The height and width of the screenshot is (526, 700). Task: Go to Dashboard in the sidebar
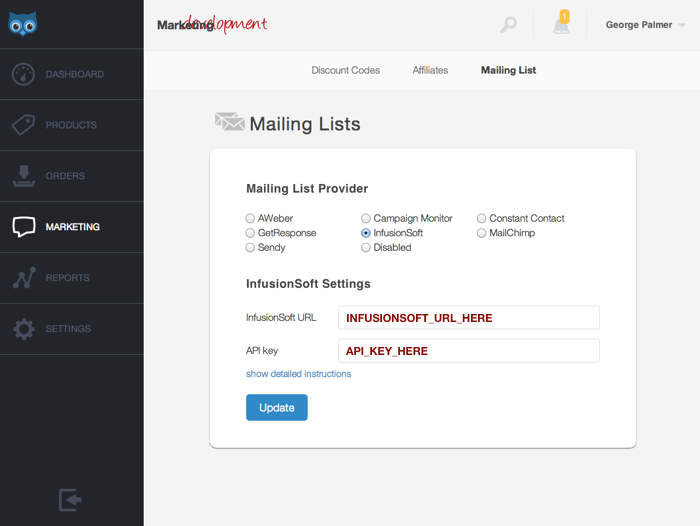click(x=75, y=74)
